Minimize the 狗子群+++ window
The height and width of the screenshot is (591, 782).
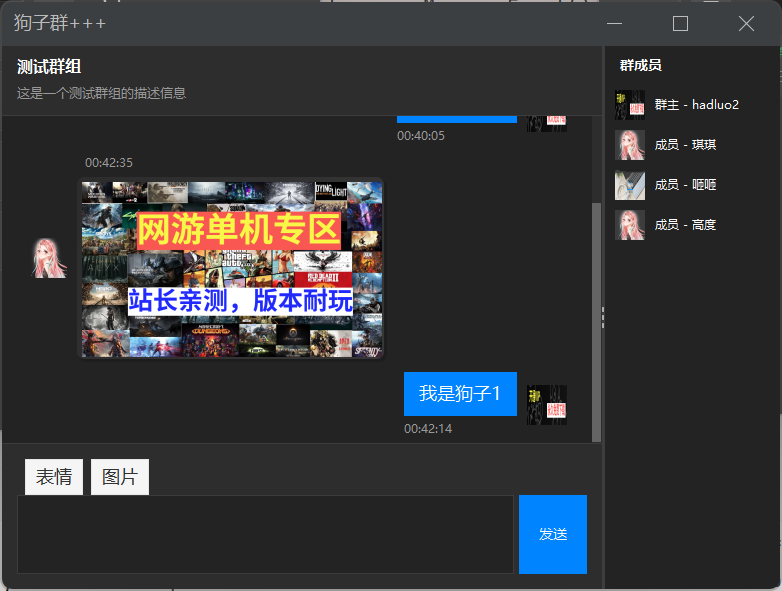pyautogui.click(x=614, y=23)
